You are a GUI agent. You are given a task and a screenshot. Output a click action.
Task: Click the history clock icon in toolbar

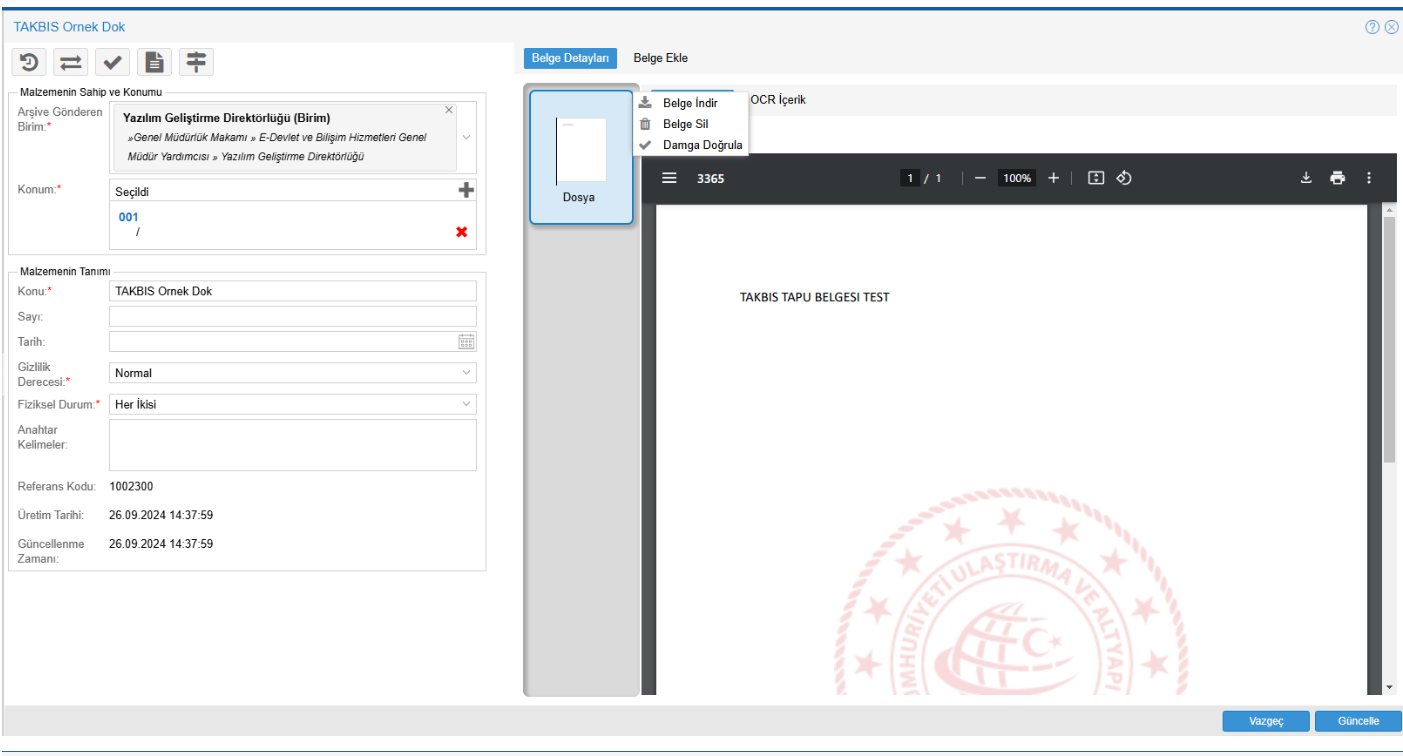29,63
